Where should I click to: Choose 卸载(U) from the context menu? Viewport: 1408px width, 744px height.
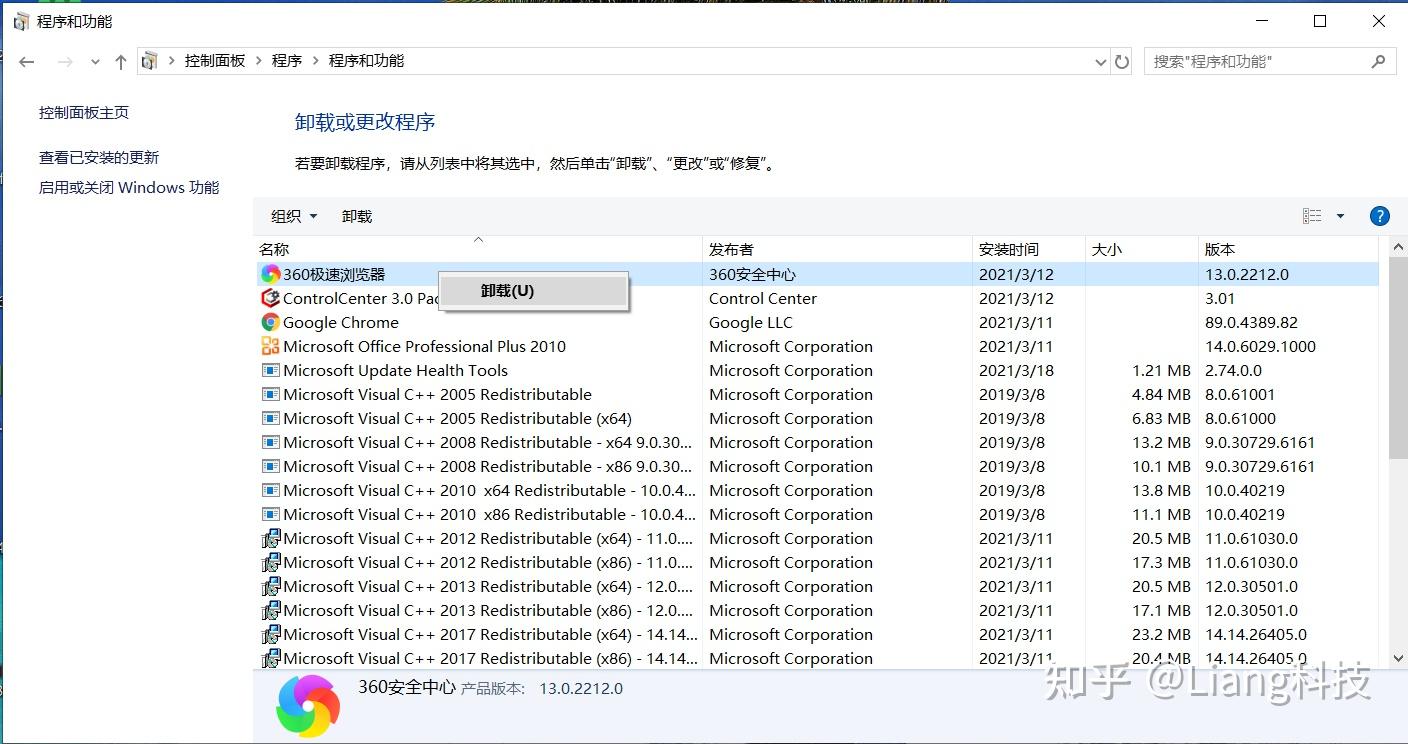point(533,291)
